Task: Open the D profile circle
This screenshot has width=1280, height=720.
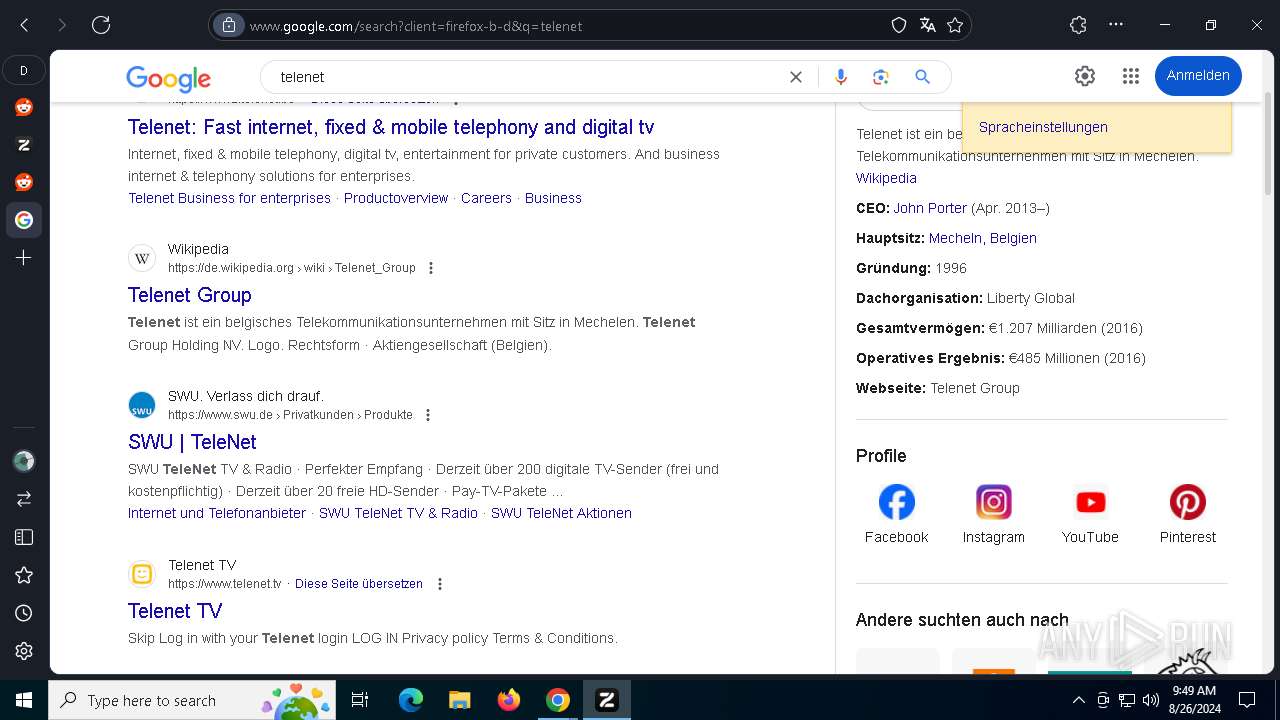Action: 24,70
